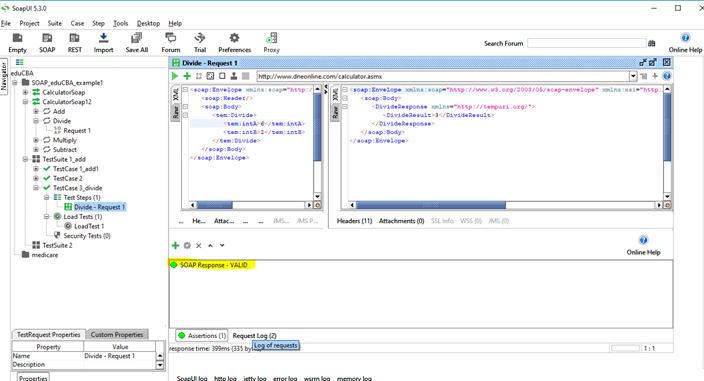Click the endpoint URL field
The image size is (704, 381).
pos(443,76)
